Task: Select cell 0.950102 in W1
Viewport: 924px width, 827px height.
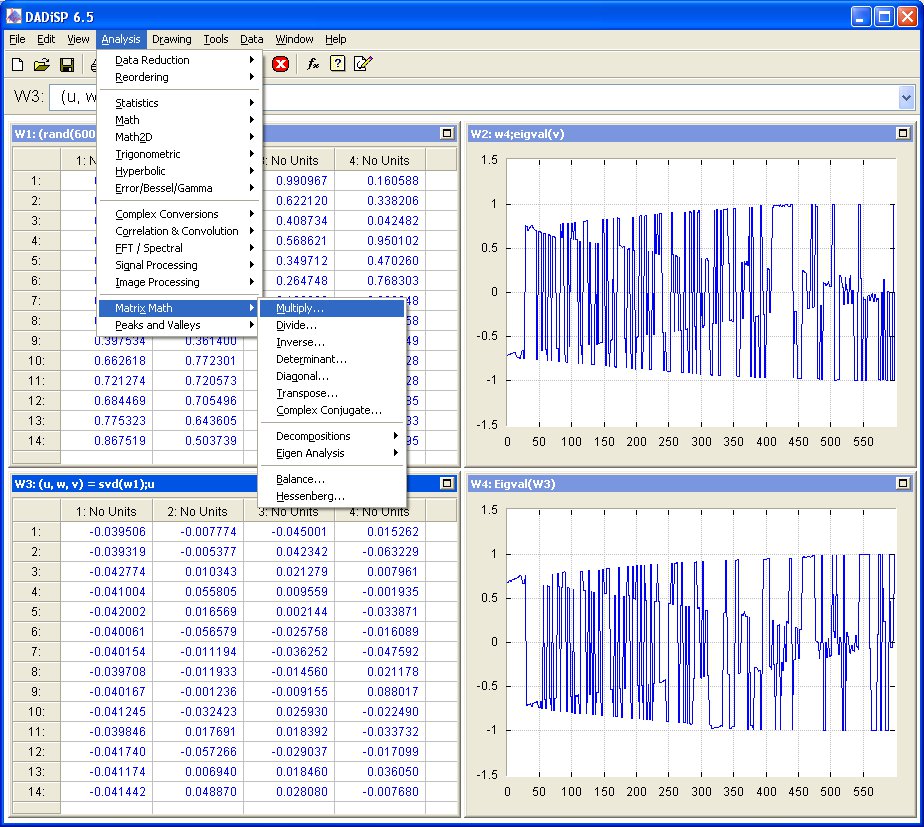Action: (x=380, y=241)
